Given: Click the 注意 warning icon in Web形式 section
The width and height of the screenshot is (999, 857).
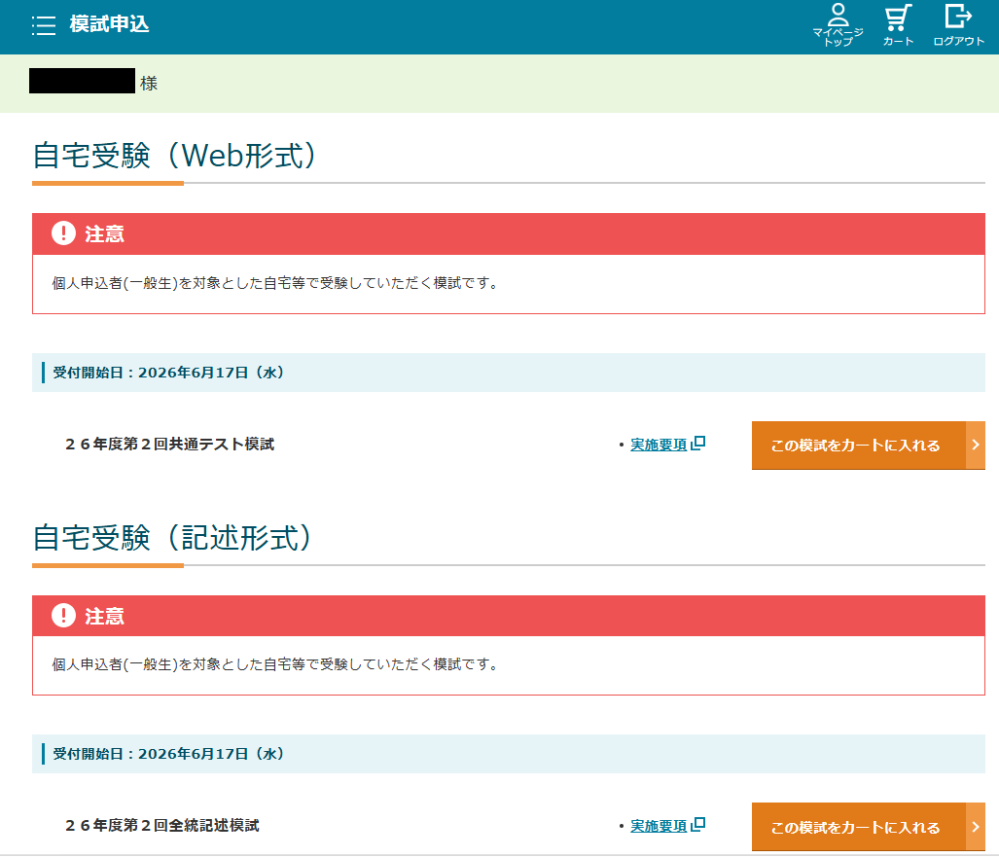Looking at the screenshot, I should click(x=64, y=233).
